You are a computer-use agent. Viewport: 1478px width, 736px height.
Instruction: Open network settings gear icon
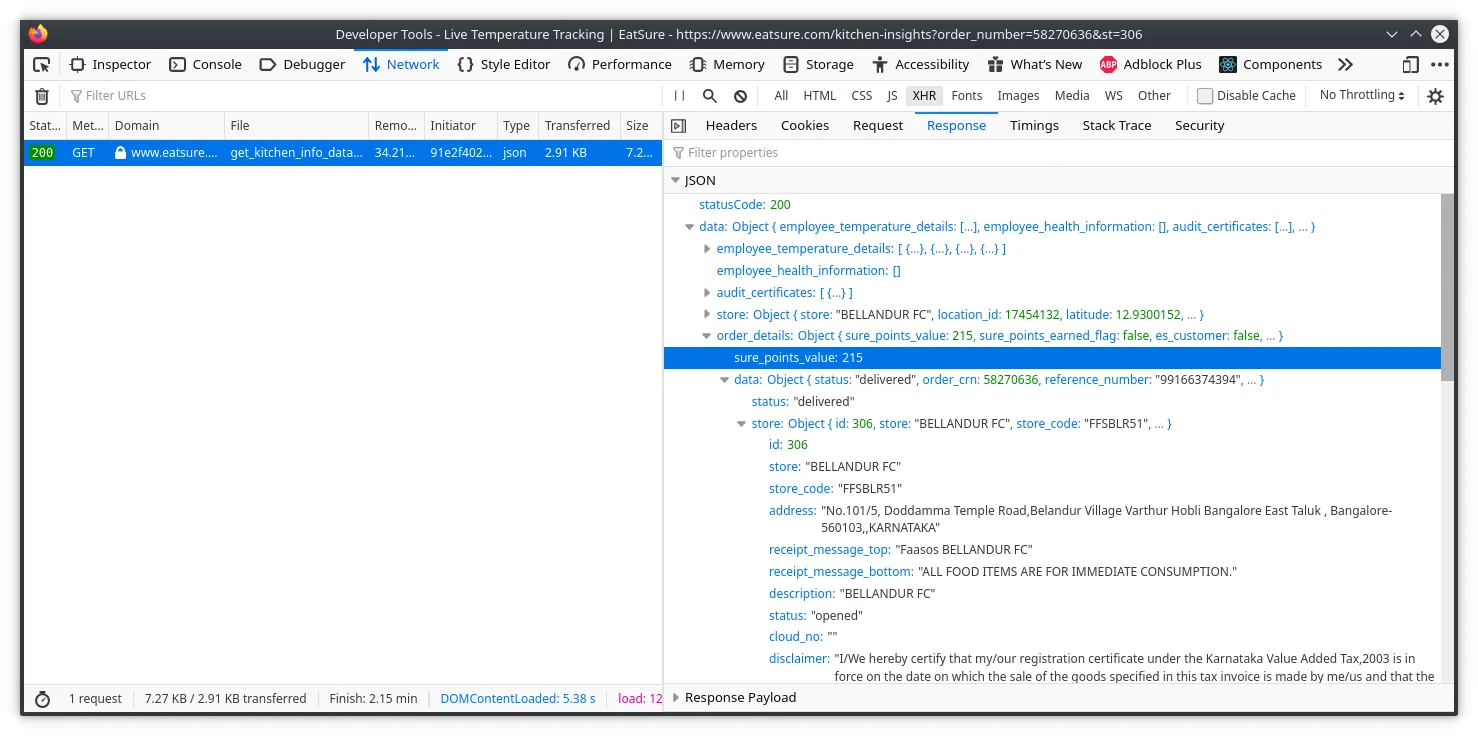1435,96
